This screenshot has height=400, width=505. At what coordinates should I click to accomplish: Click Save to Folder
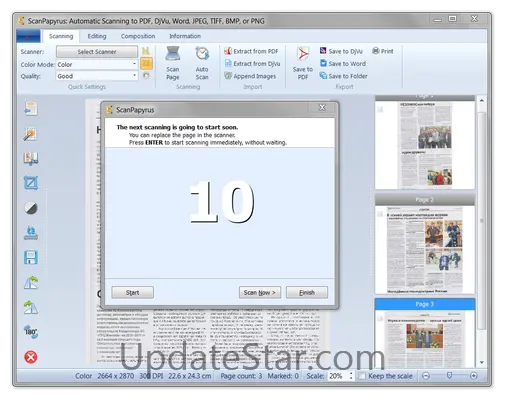(344, 76)
